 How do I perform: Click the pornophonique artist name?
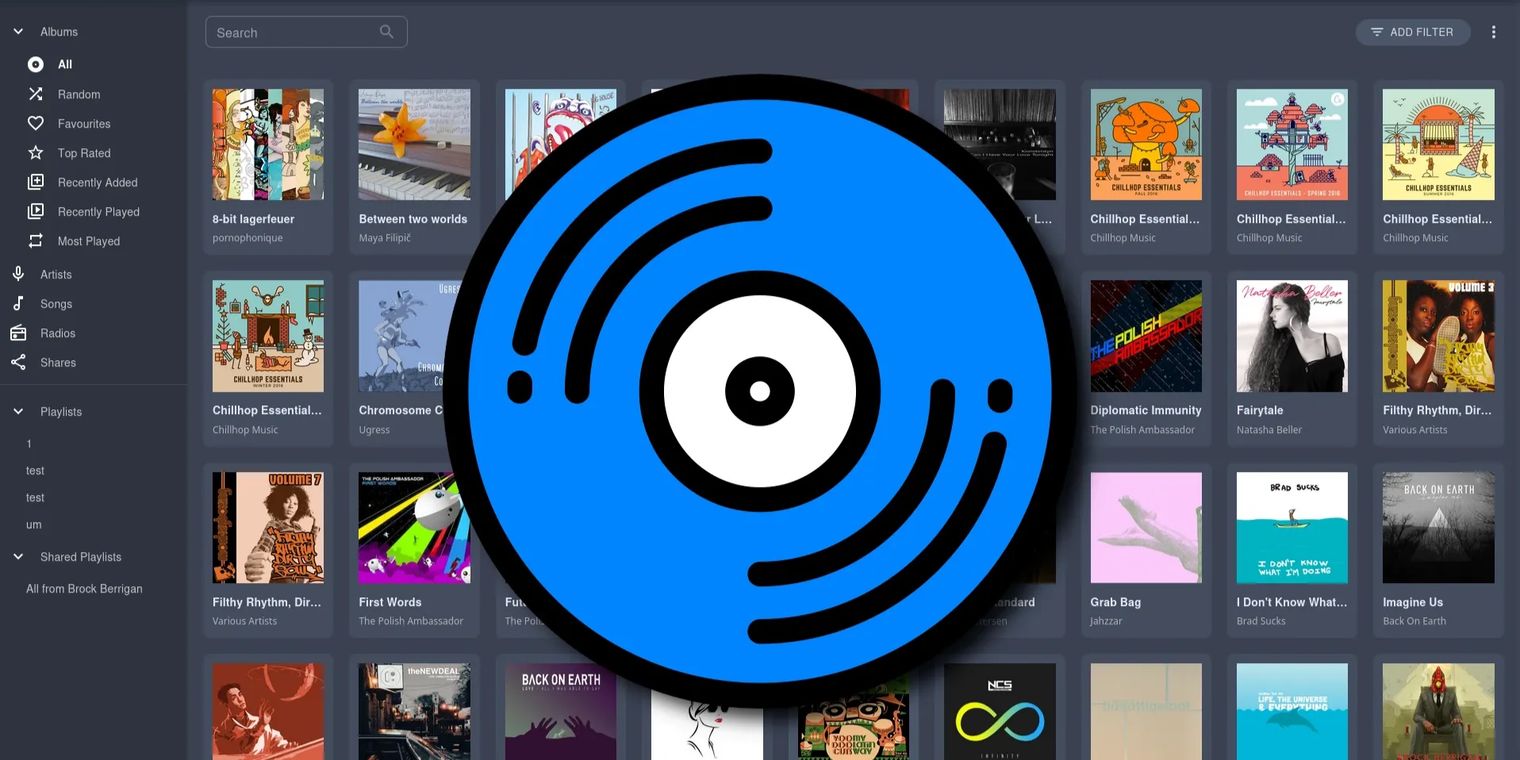248,238
